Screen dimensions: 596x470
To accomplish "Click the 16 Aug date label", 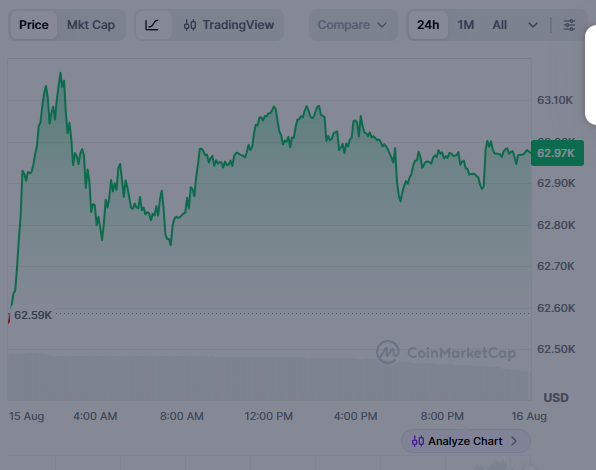I will point(529,416).
